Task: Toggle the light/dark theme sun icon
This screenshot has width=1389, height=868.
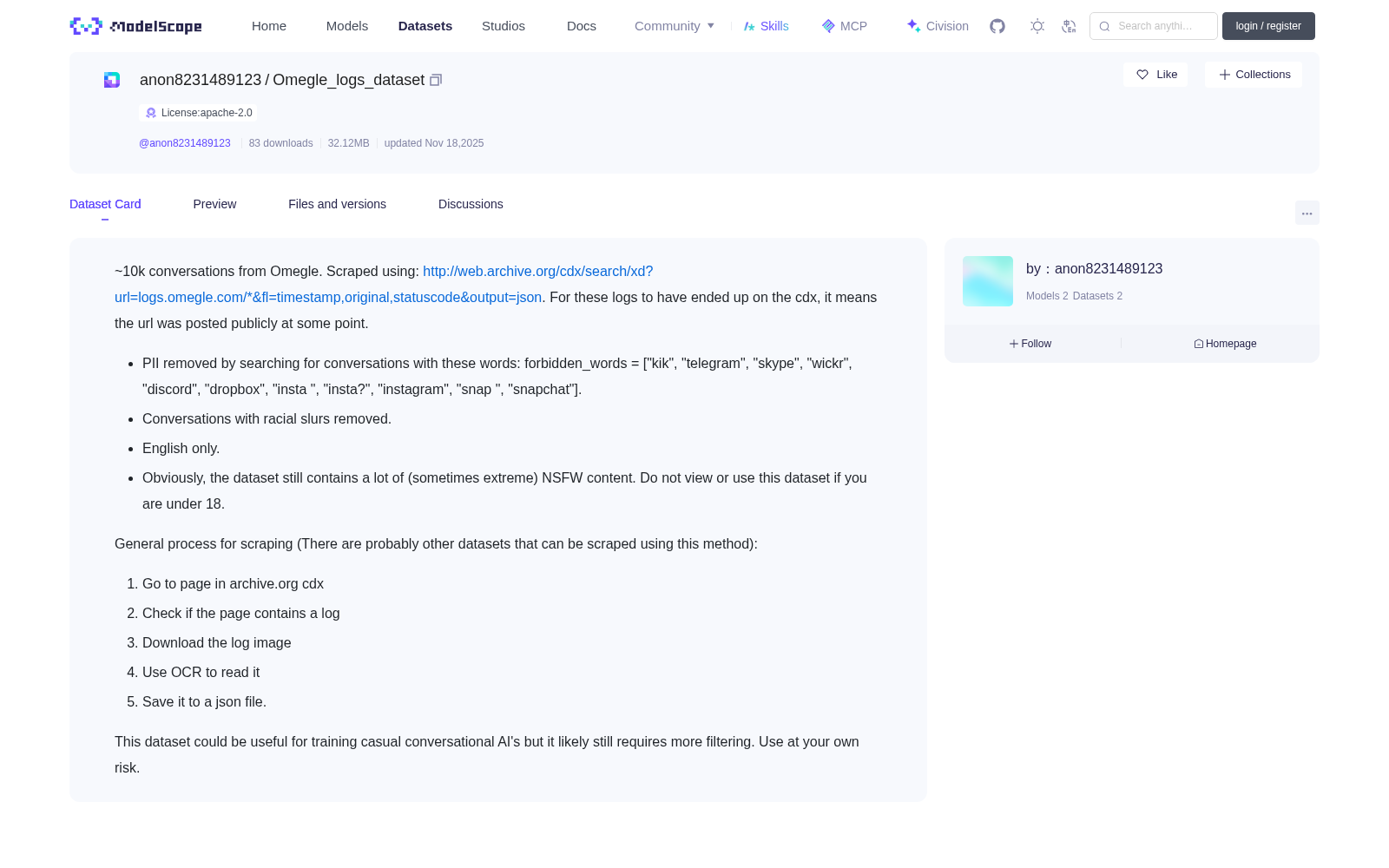Action: click(x=1037, y=26)
